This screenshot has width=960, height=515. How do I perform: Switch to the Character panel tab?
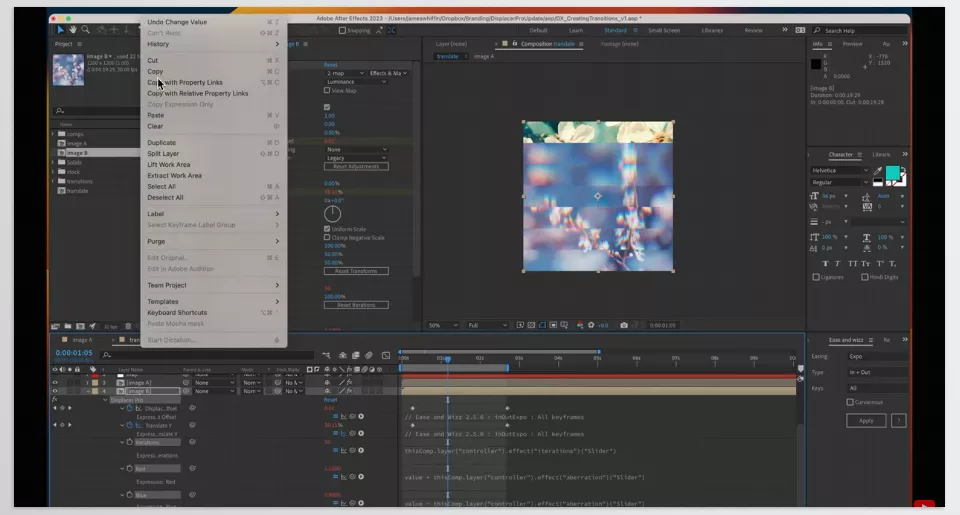pos(841,154)
